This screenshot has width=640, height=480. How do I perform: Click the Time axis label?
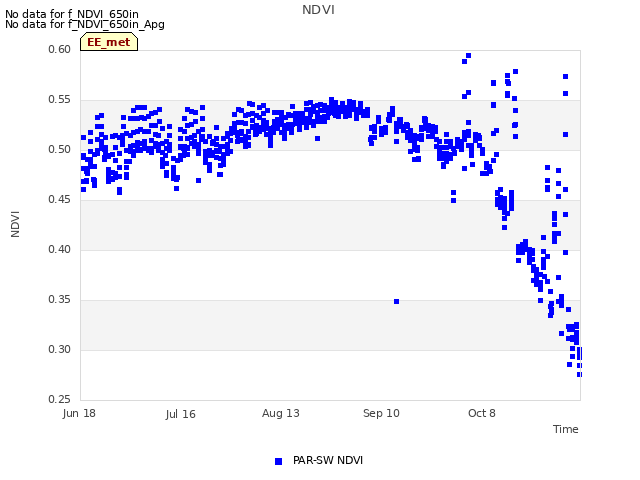pyautogui.click(x=566, y=429)
